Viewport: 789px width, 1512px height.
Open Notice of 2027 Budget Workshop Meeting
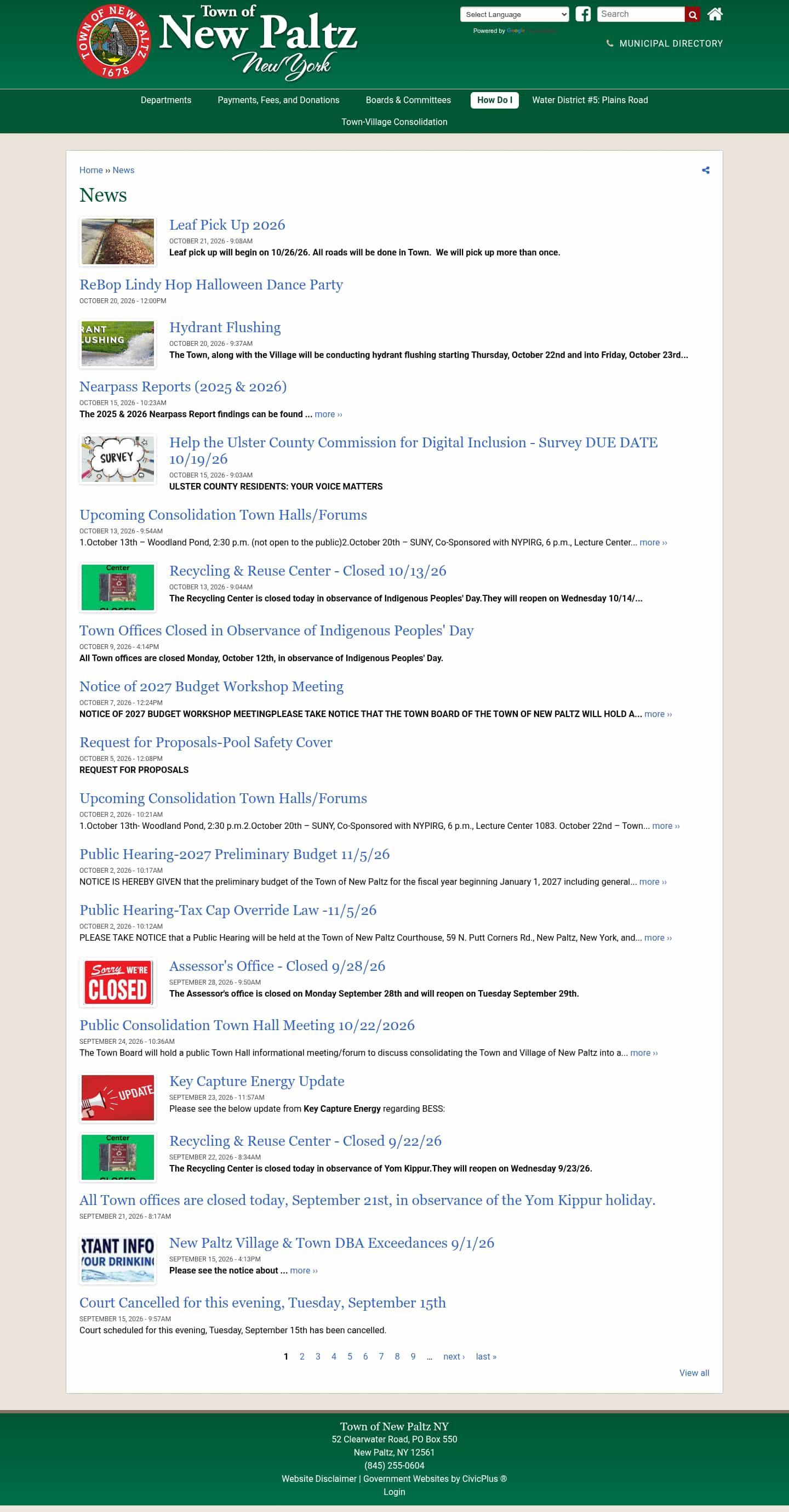click(x=211, y=687)
